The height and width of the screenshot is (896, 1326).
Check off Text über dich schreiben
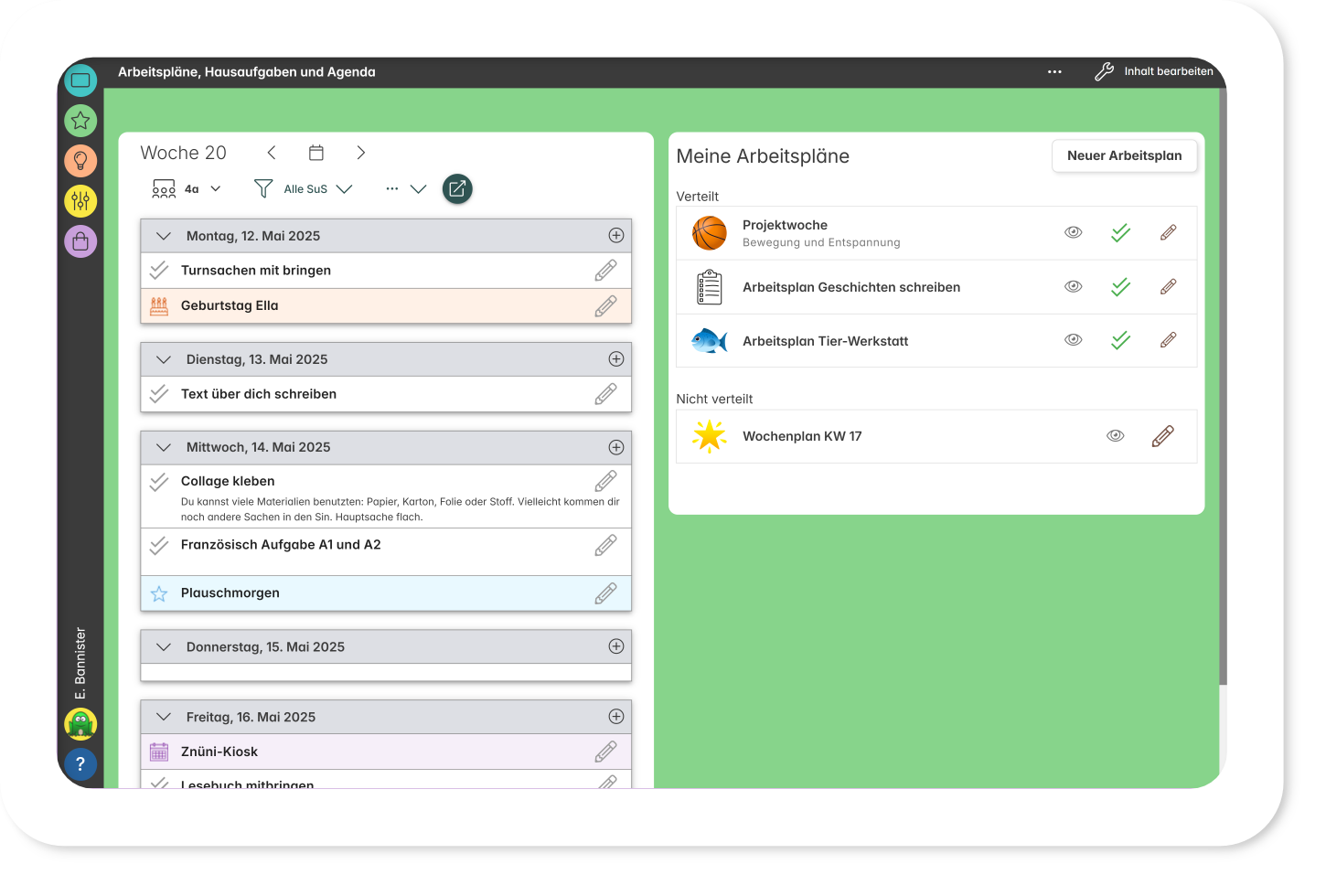coord(159,394)
